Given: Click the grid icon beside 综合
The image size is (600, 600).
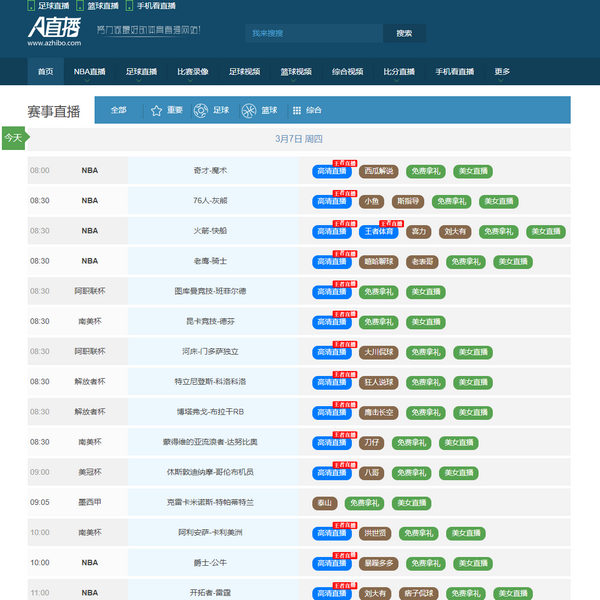Looking at the screenshot, I should click(296, 110).
